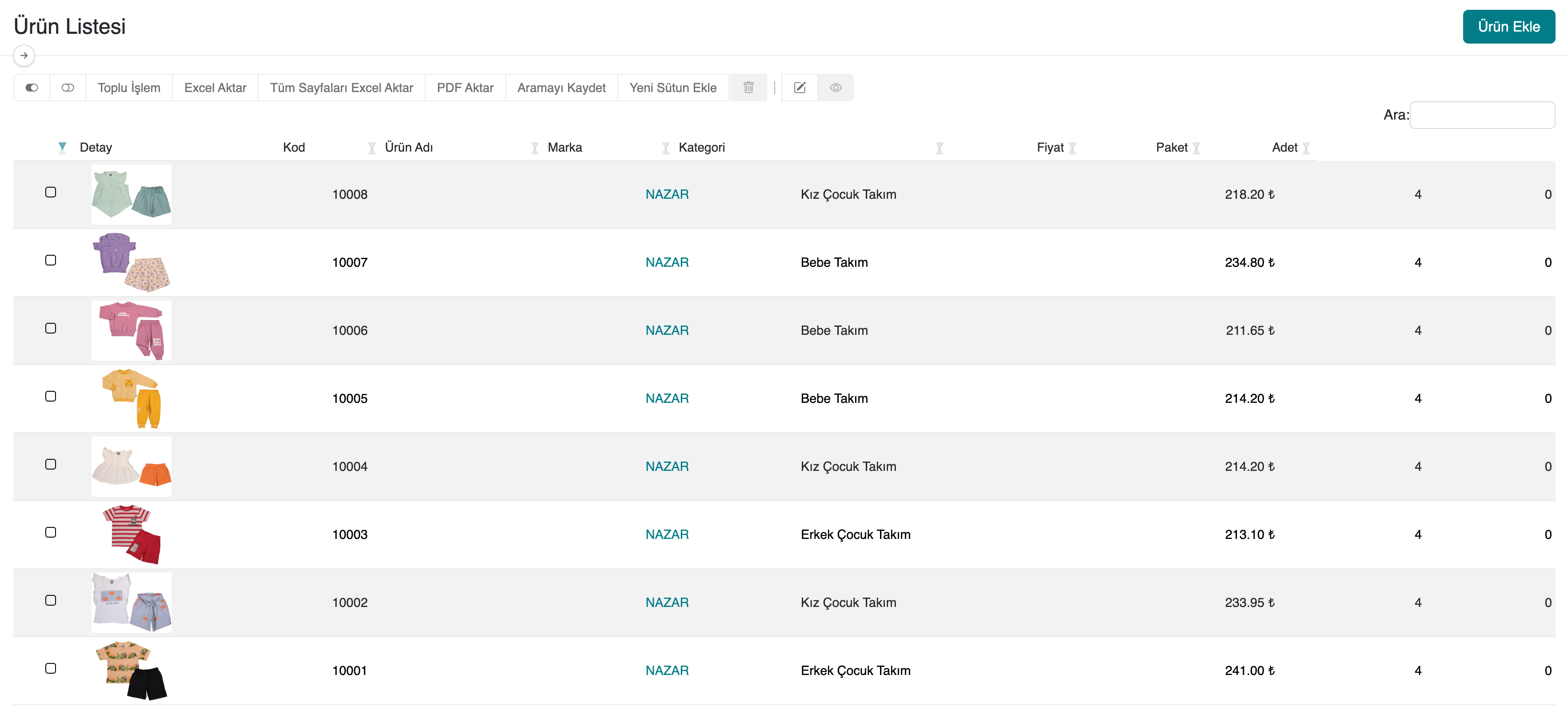Click the Ara search input field
1568x715 pixels.
pyautogui.click(x=1482, y=115)
